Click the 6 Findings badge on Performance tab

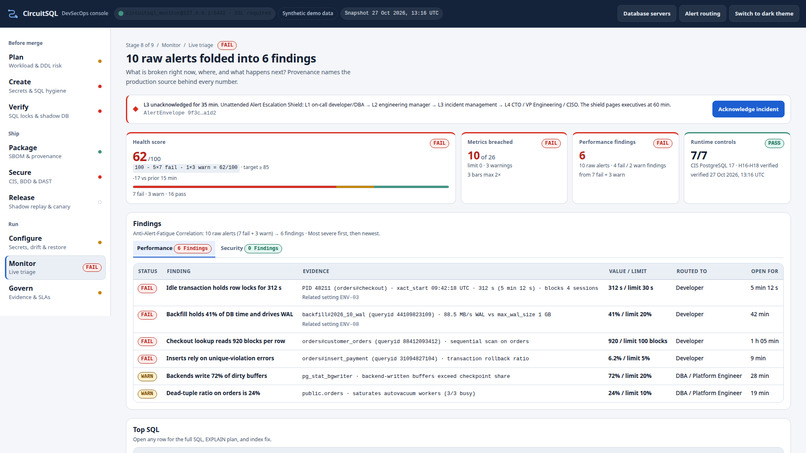(x=193, y=248)
